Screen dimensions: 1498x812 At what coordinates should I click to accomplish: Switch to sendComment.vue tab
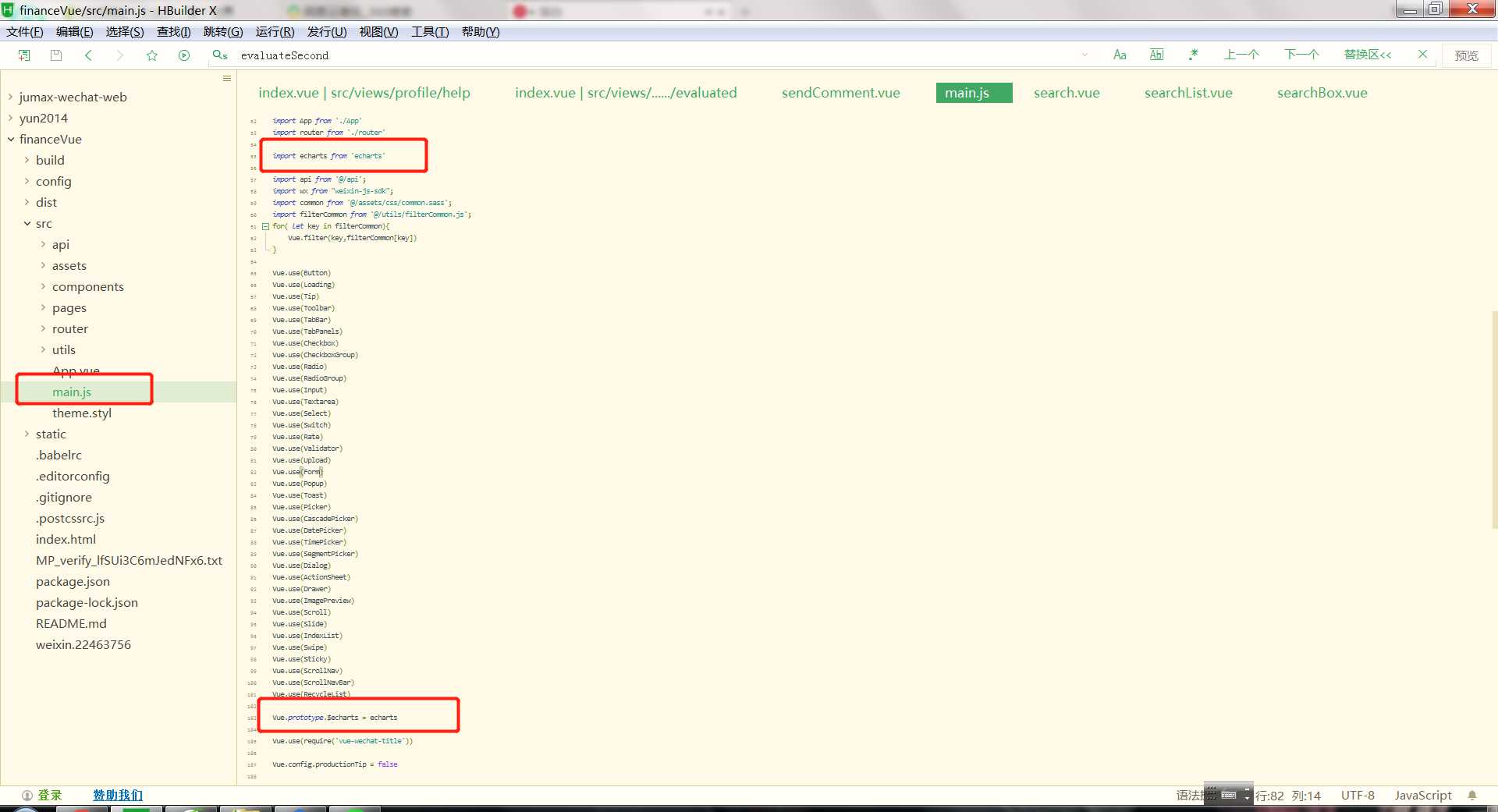click(841, 93)
